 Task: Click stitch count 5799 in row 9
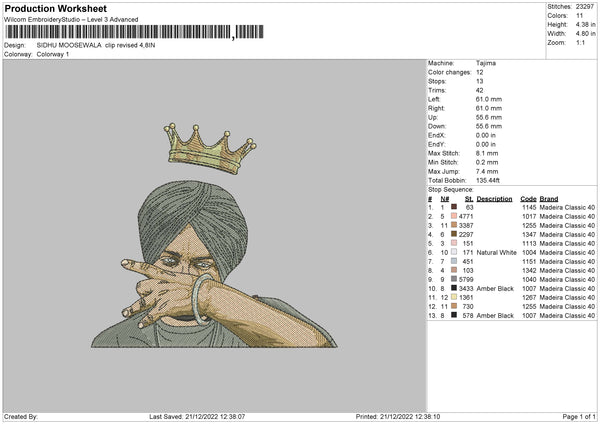pyautogui.click(x=466, y=279)
